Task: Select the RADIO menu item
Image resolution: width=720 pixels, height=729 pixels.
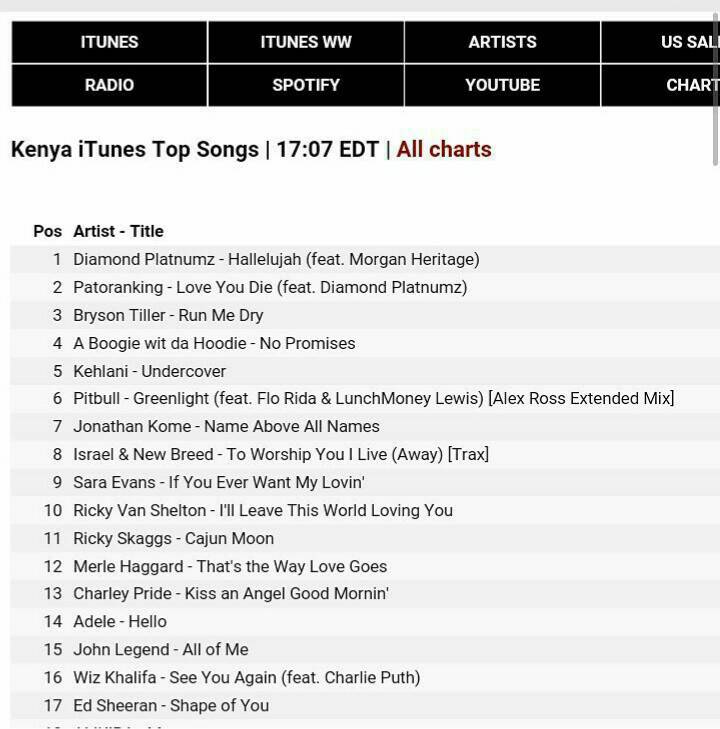Action: tap(109, 85)
